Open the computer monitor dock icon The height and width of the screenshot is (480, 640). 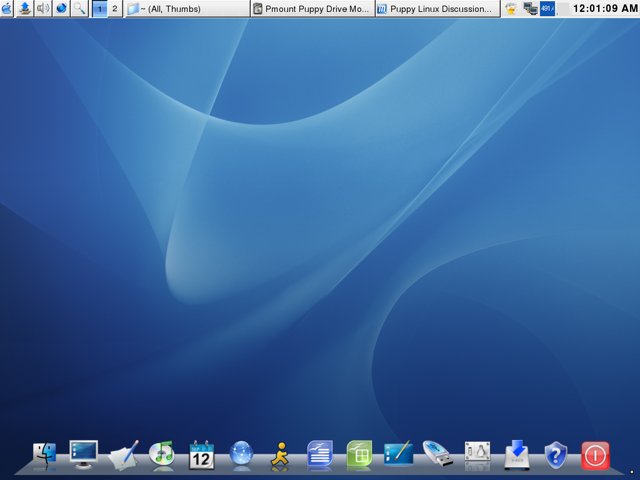click(x=84, y=454)
